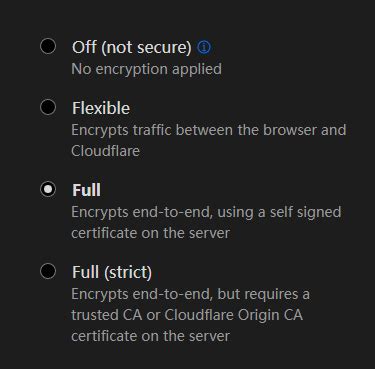Select the Off (not secure) radio button
Viewport: 375px width, 369px height.
pos(48,46)
